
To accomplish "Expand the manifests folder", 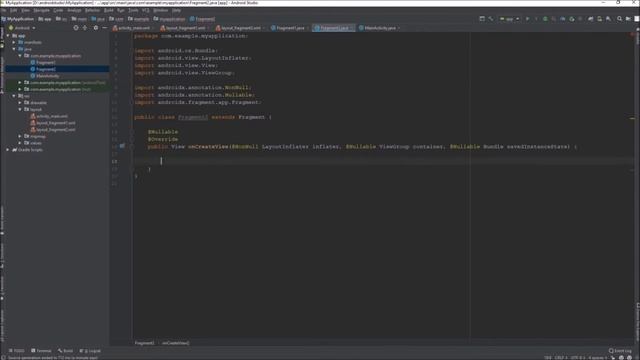I will 14,42.
